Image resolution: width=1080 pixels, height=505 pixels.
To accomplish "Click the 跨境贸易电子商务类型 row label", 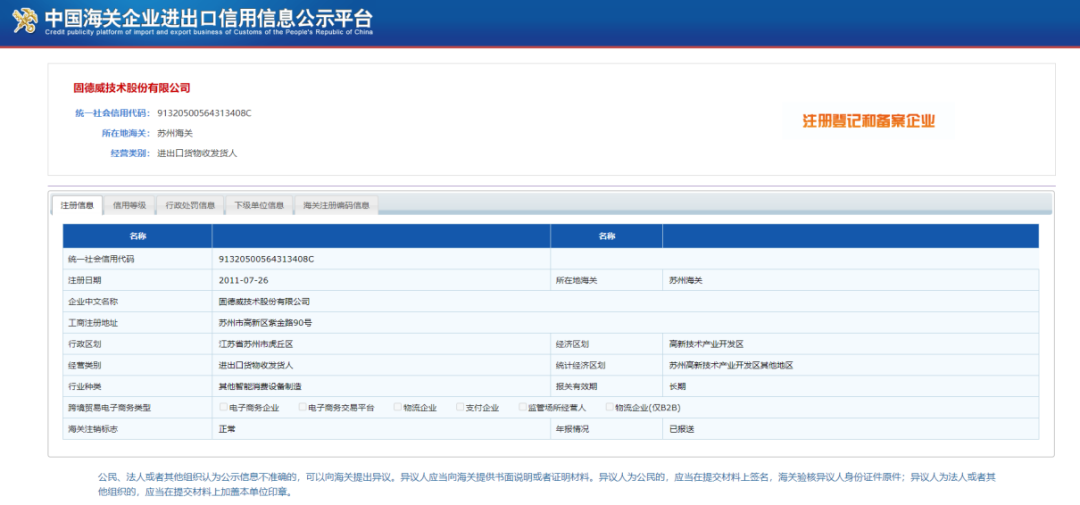I will click(110, 408).
